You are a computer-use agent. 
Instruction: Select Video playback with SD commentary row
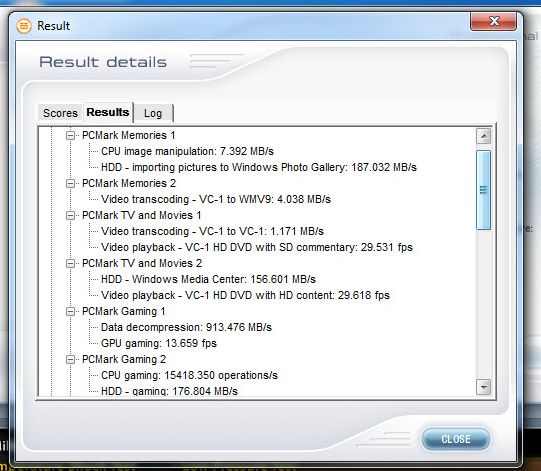pyautogui.click(x=257, y=247)
